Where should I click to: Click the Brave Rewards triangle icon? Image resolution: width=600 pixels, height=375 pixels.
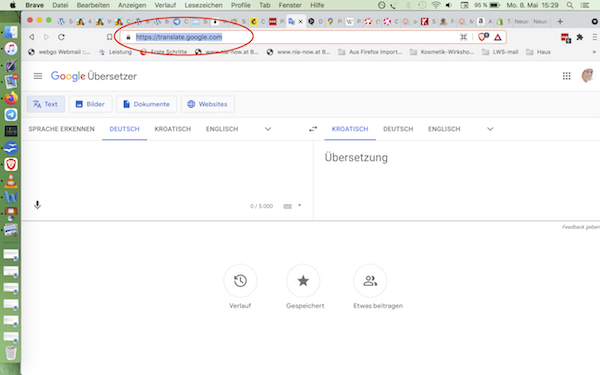(x=497, y=37)
